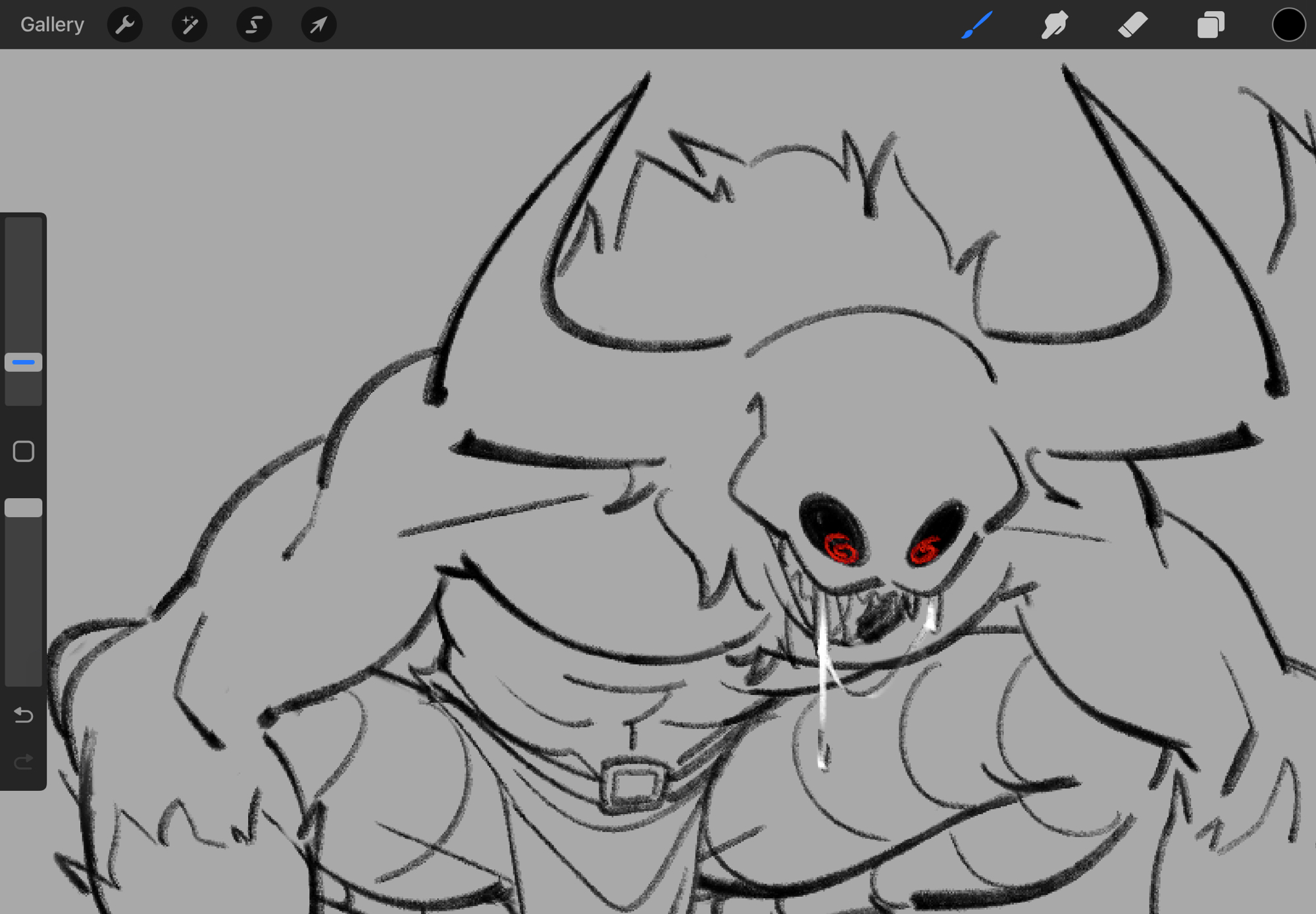
Task: Click the creature's left red eye
Action: coord(841,548)
